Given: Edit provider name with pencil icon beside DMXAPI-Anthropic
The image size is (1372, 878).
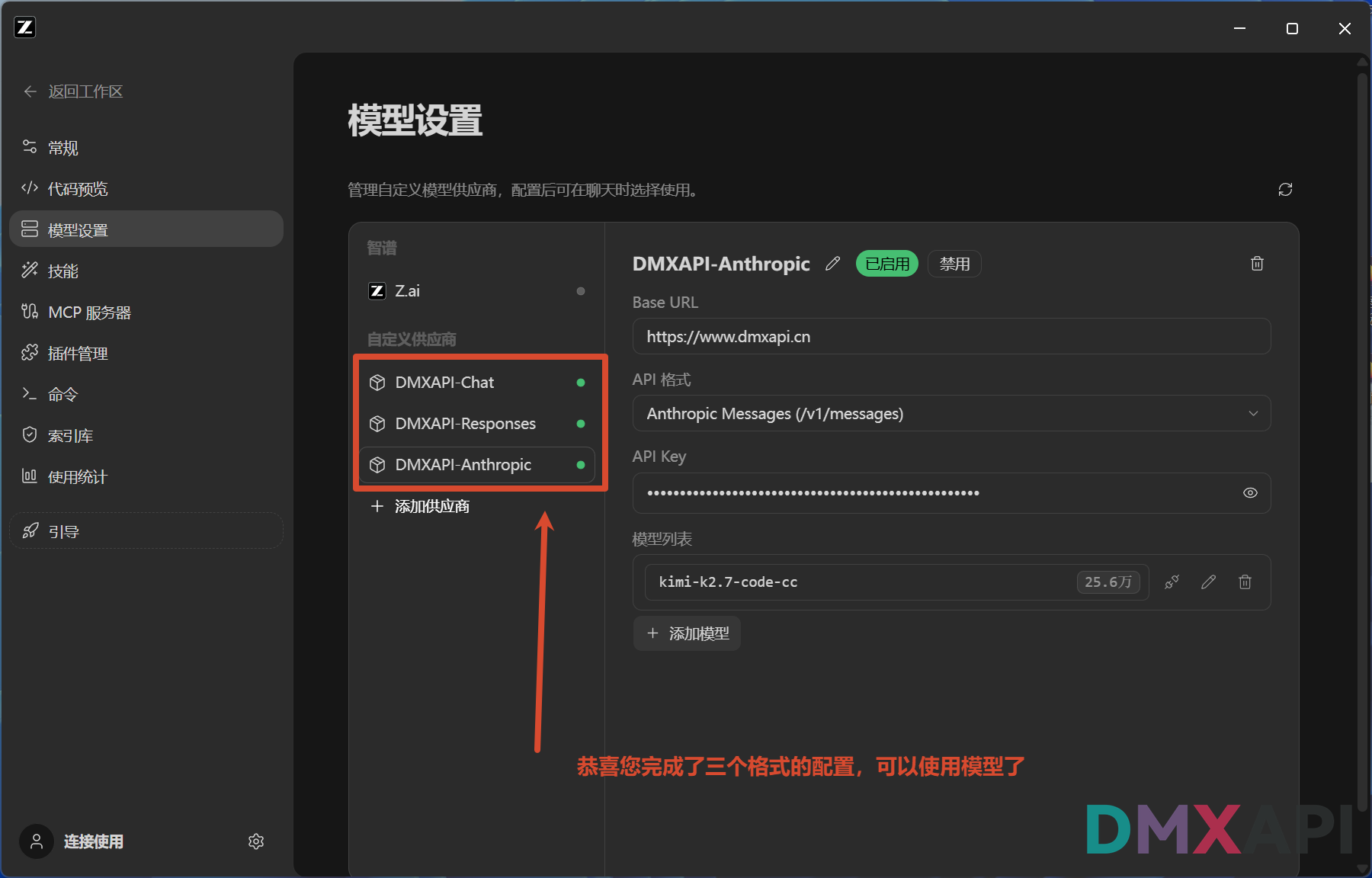Looking at the screenshot, I should coord(833,264).
